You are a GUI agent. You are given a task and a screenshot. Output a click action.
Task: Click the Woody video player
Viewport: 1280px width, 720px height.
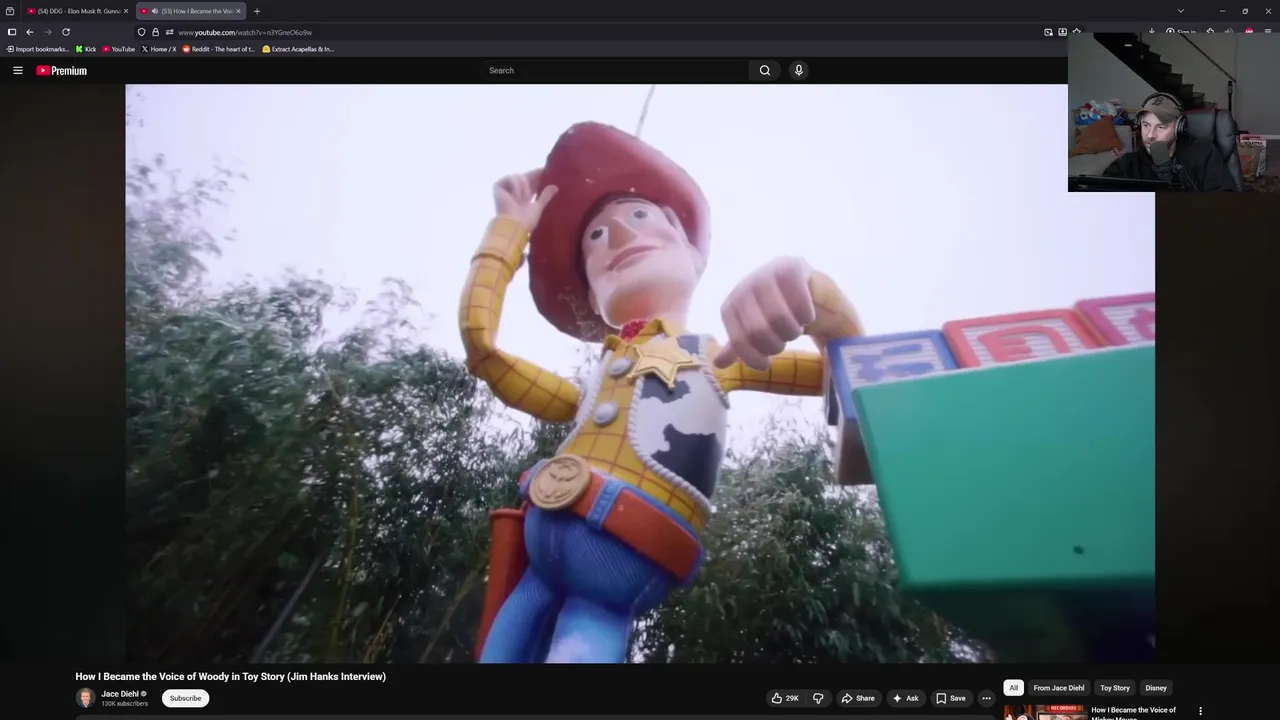pyautogui.click(x=640, y=373)
